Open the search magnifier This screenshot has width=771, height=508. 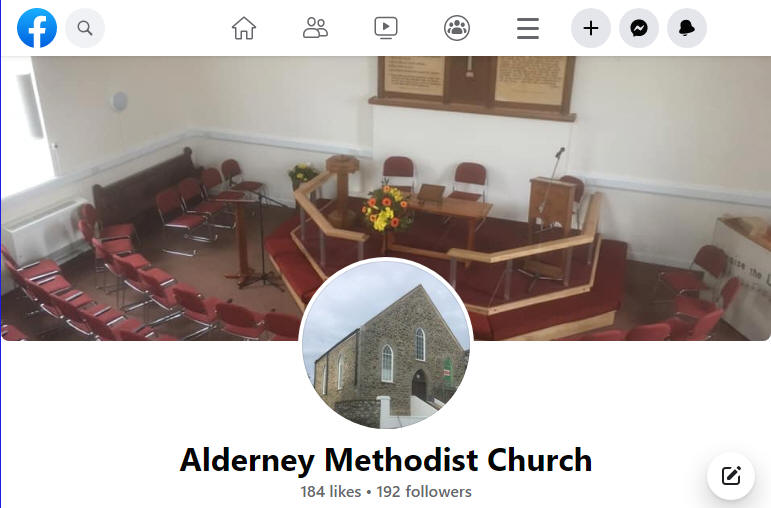(85, 28)
